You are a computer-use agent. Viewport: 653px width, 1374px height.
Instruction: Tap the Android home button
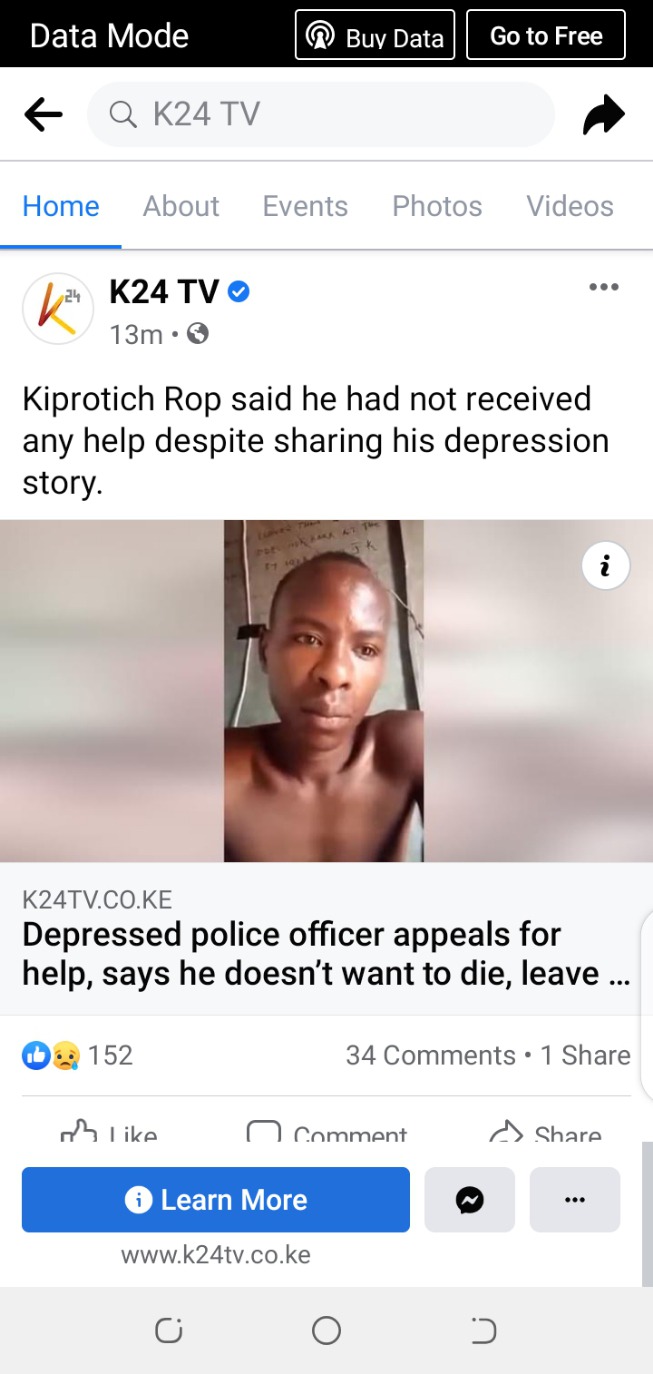coord(326,1330)
